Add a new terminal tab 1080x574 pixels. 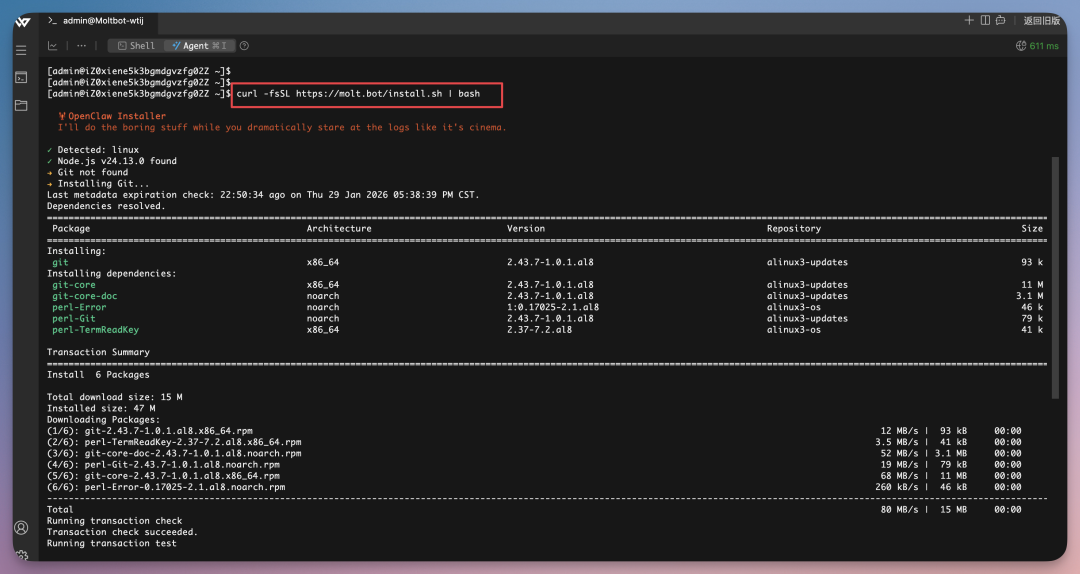pos(968,21)
